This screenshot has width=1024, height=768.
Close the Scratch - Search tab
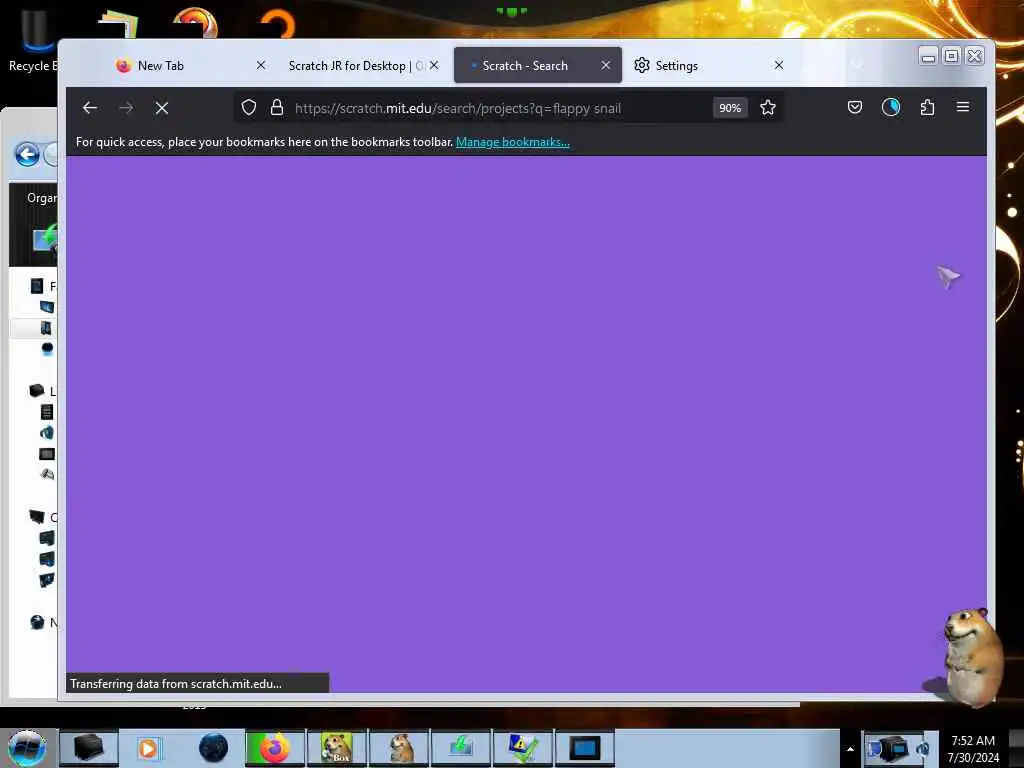[605, 65]
